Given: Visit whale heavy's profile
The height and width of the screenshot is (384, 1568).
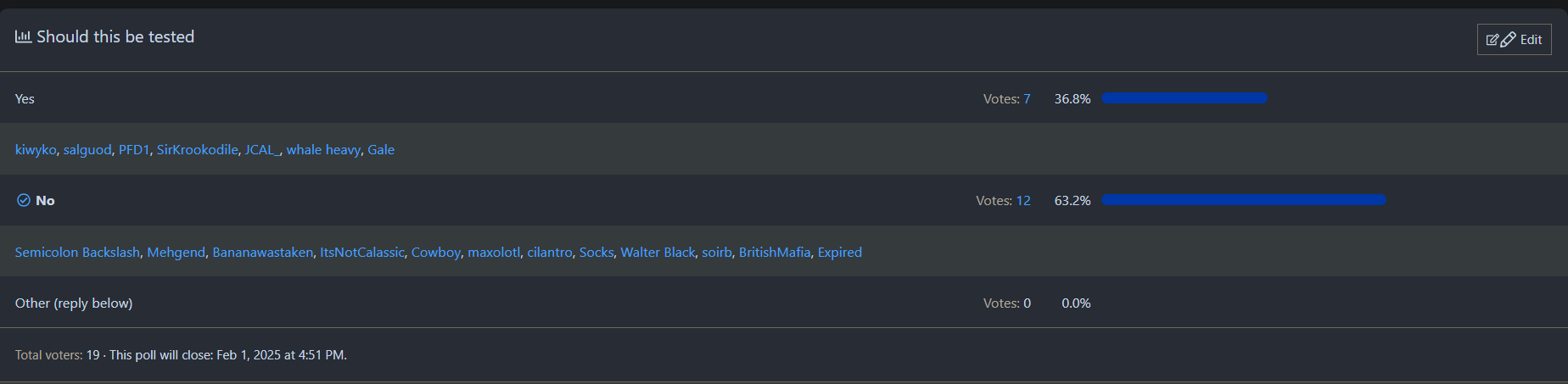Looking at the screenshot, I should [323, 150].
